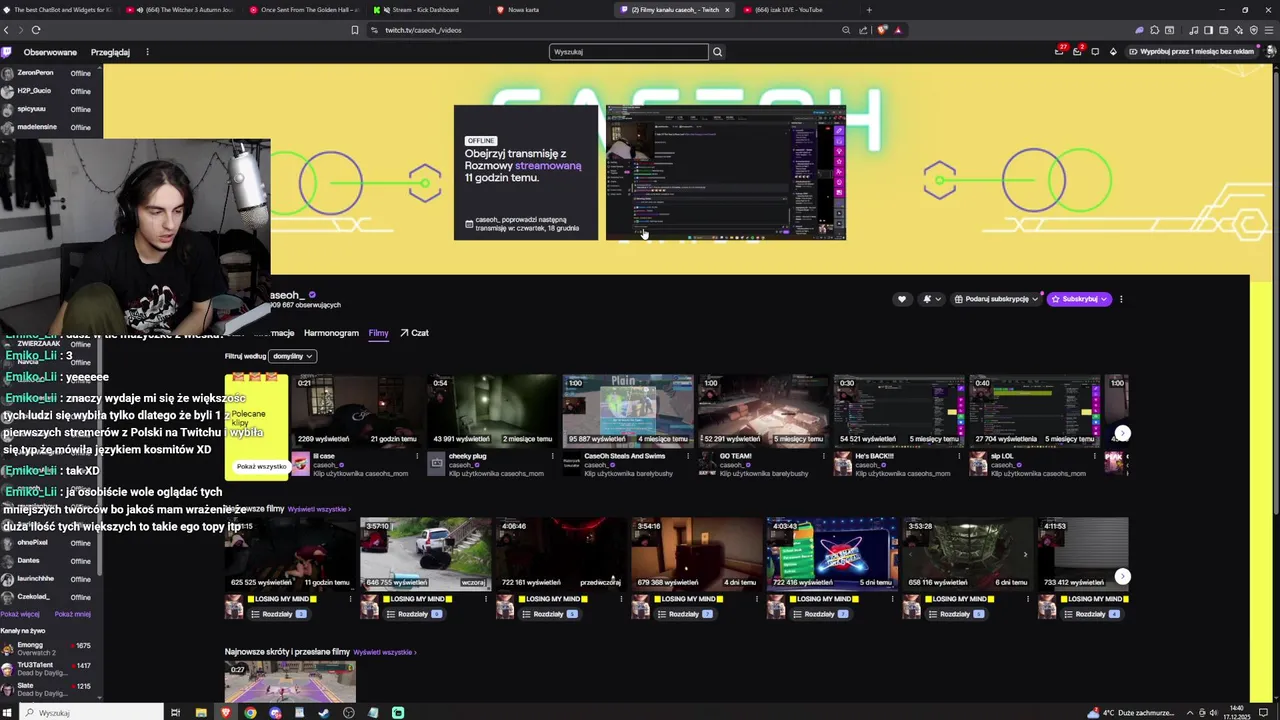The height and width of the screenshot is (720, 1280).
Task: Open Brave main hamburger menu
Action: coord(1268,30)
